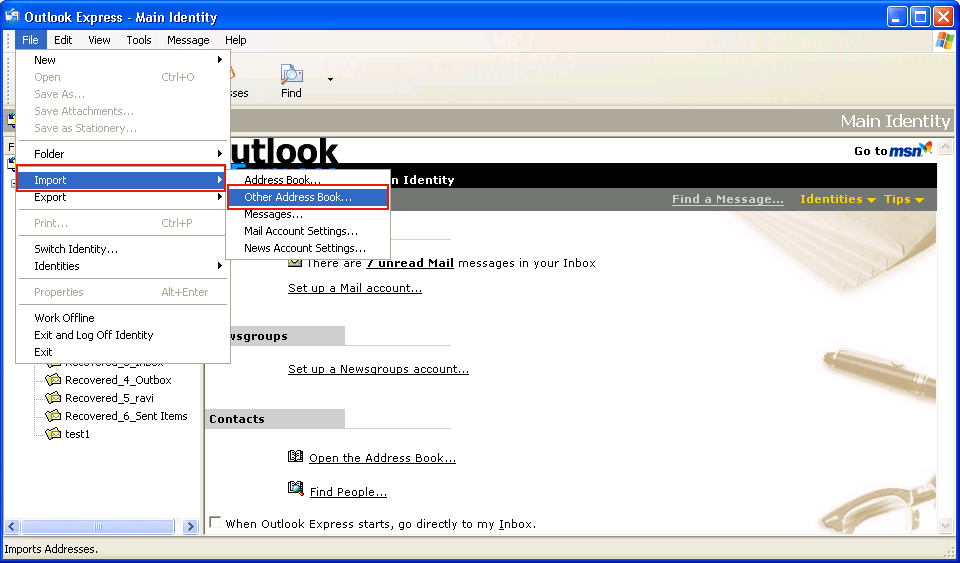This screenshot has height=563, width=960.
Task: Click the Recovered_5_ravi folder icon
Action: point(54,398)
